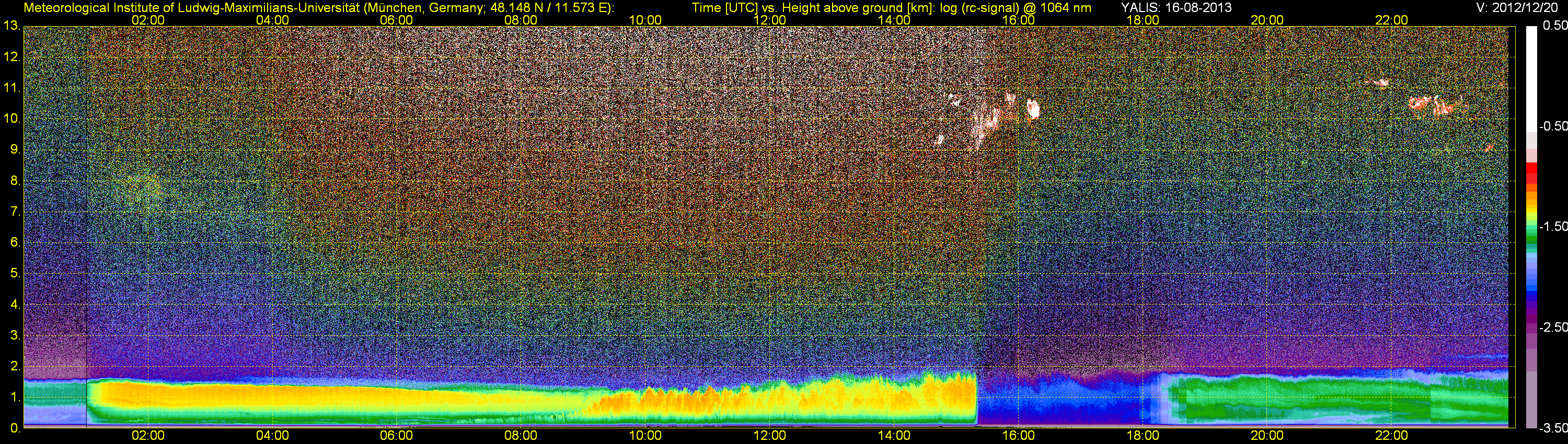Click the white top segment of the colorbar
The image size is (1568, 444).
pyautogui.click(x=1531, y=79)
